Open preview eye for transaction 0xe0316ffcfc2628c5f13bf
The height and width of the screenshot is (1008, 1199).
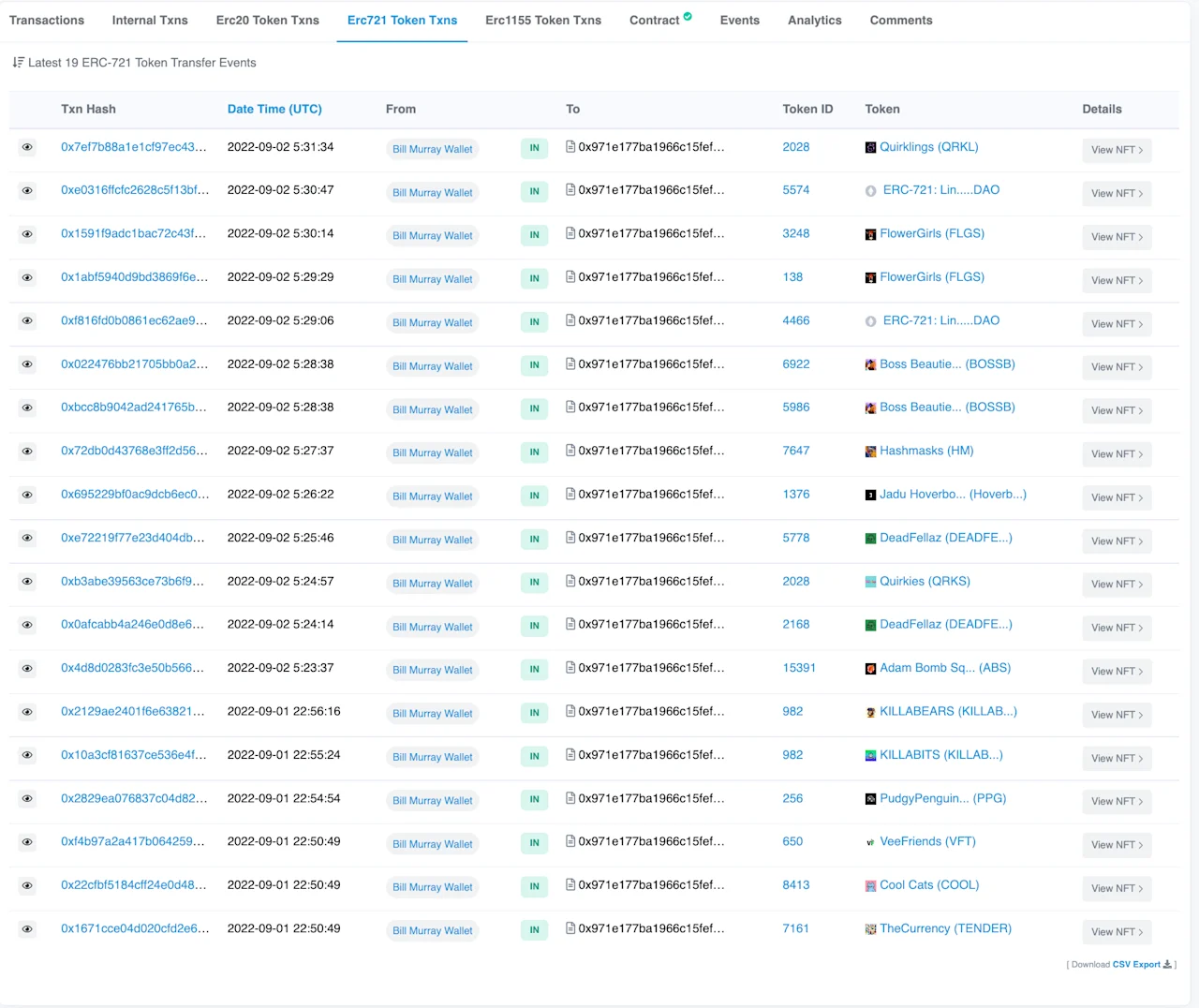pyautogui.click(x=27, y=191)
